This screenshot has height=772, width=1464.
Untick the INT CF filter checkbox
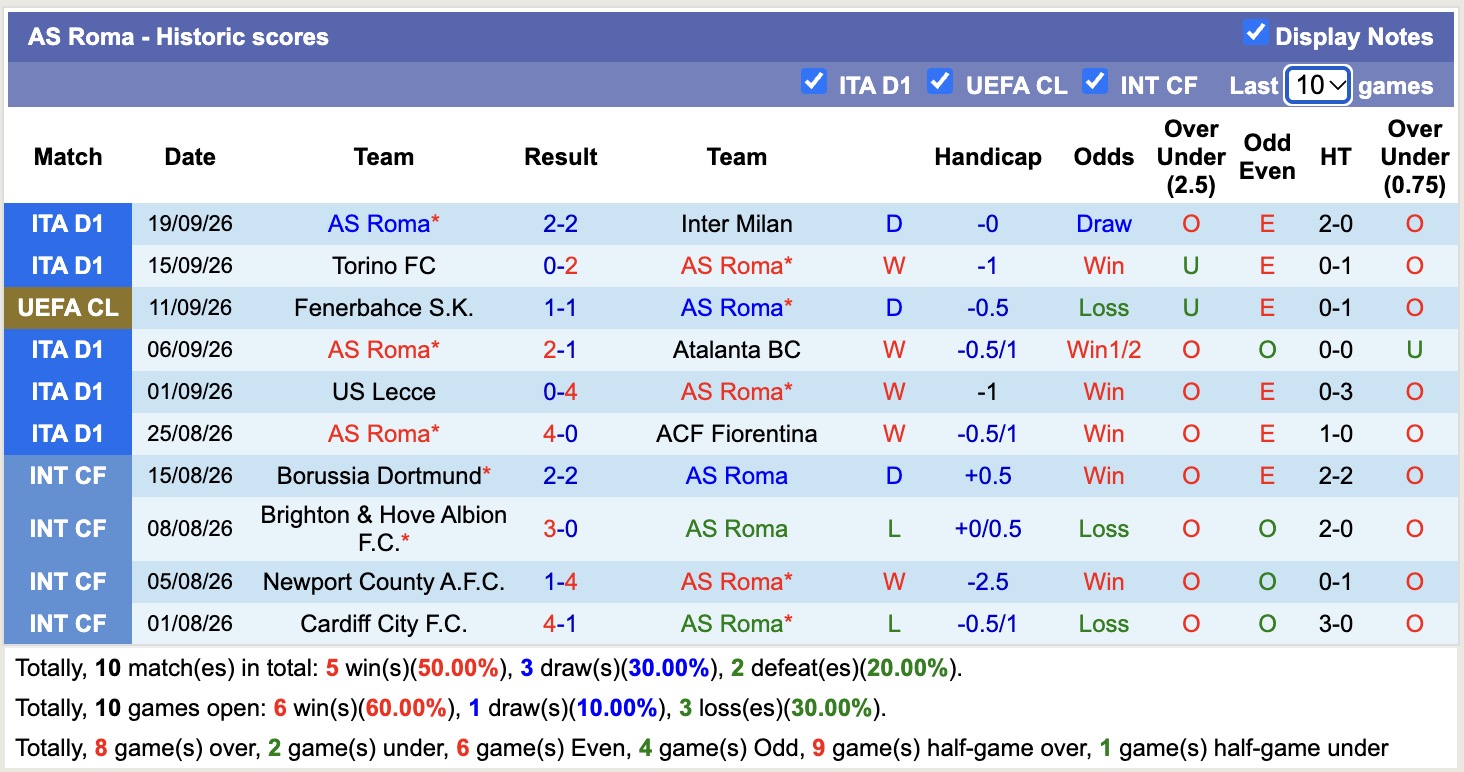pyautogui.click(x=1095, y=81)
